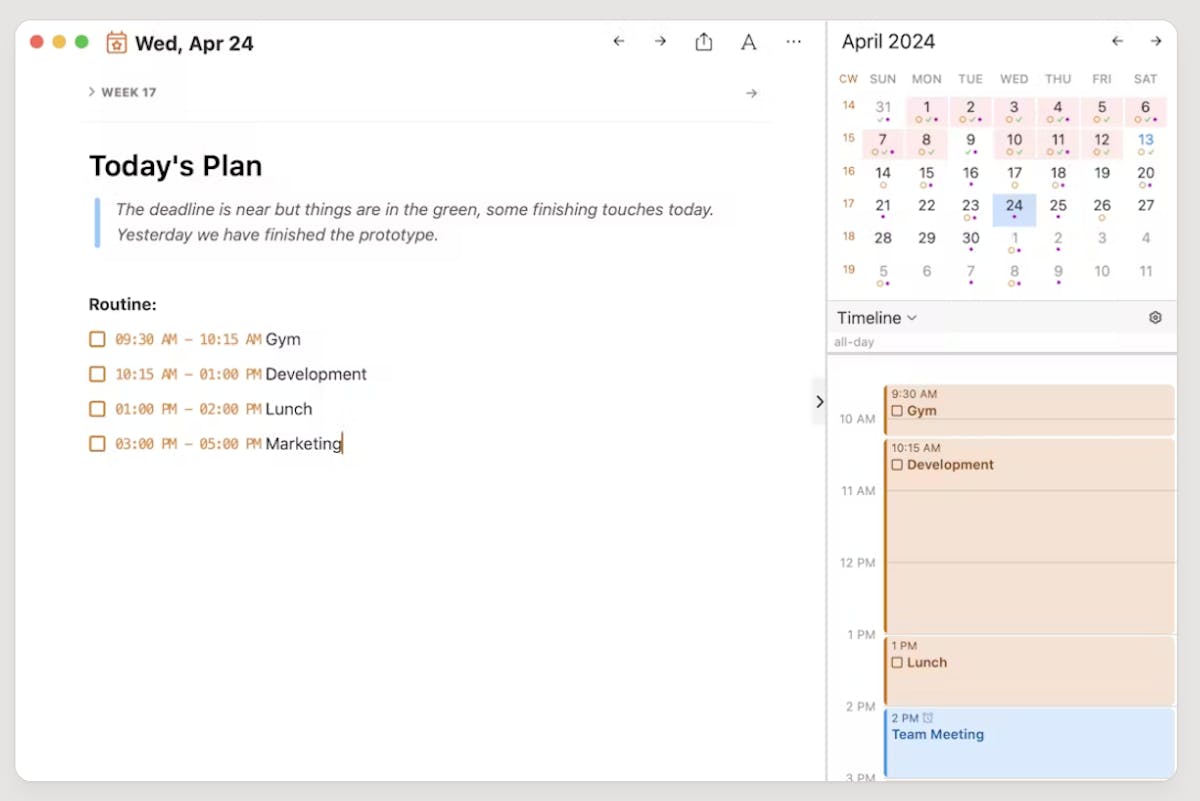The width and height of the screenshot is (1200, 801).
Task: Check off the Gym routine task
Action: point(97,339)
